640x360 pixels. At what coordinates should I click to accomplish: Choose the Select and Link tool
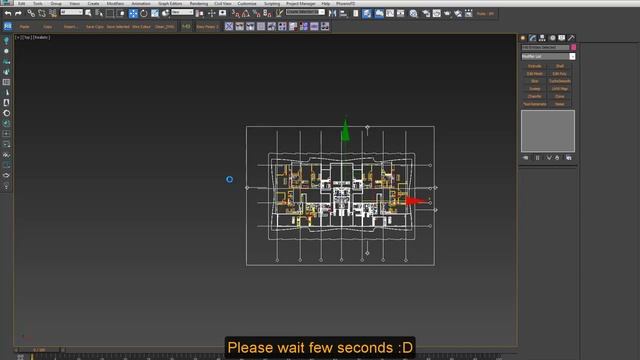(31, 13)
